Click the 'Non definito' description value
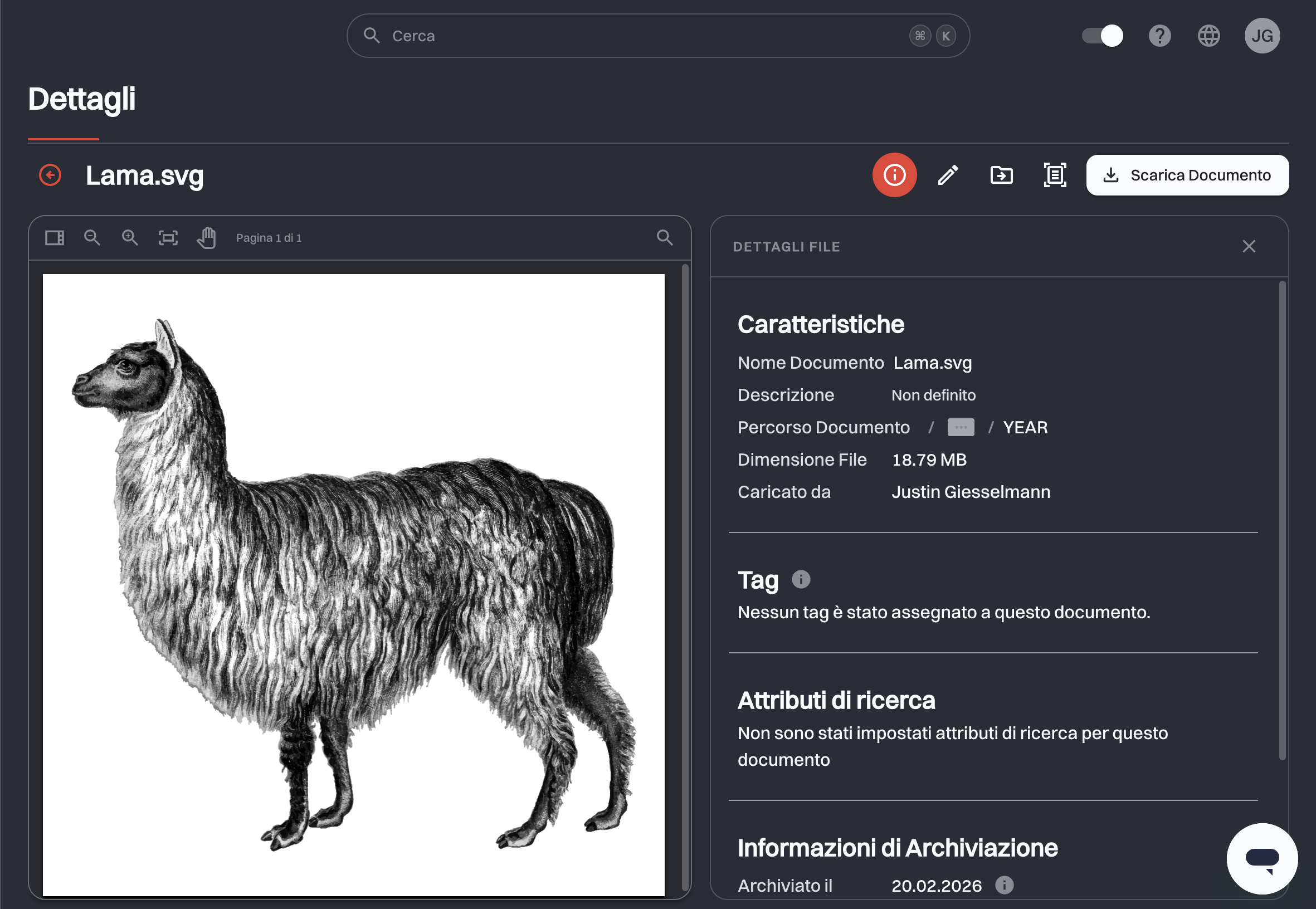Screen dimensions: 1316x909 [x=933, y=395]
